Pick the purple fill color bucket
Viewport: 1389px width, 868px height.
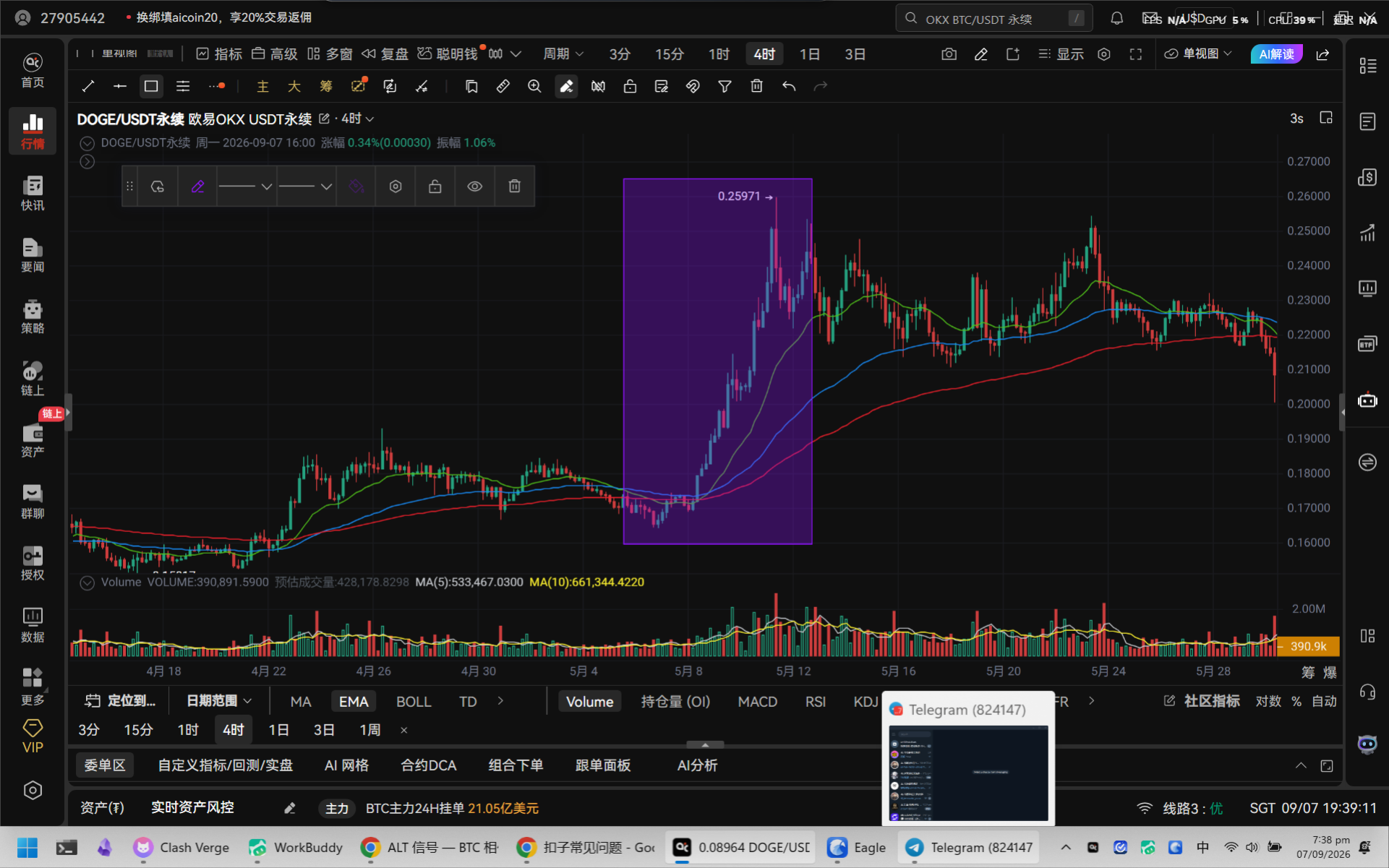(x=356, y=186)
